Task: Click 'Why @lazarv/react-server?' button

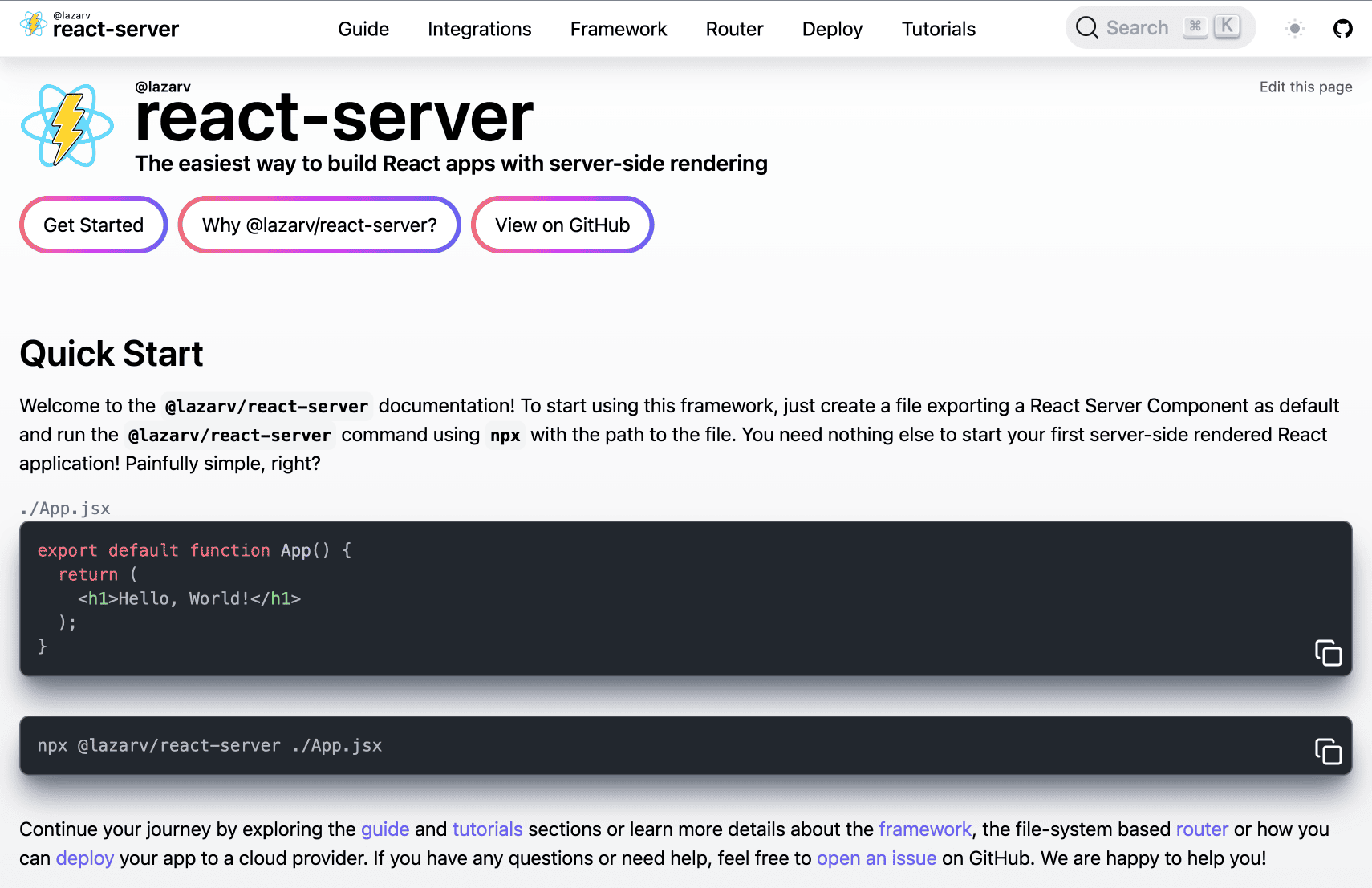Action: 319,225
